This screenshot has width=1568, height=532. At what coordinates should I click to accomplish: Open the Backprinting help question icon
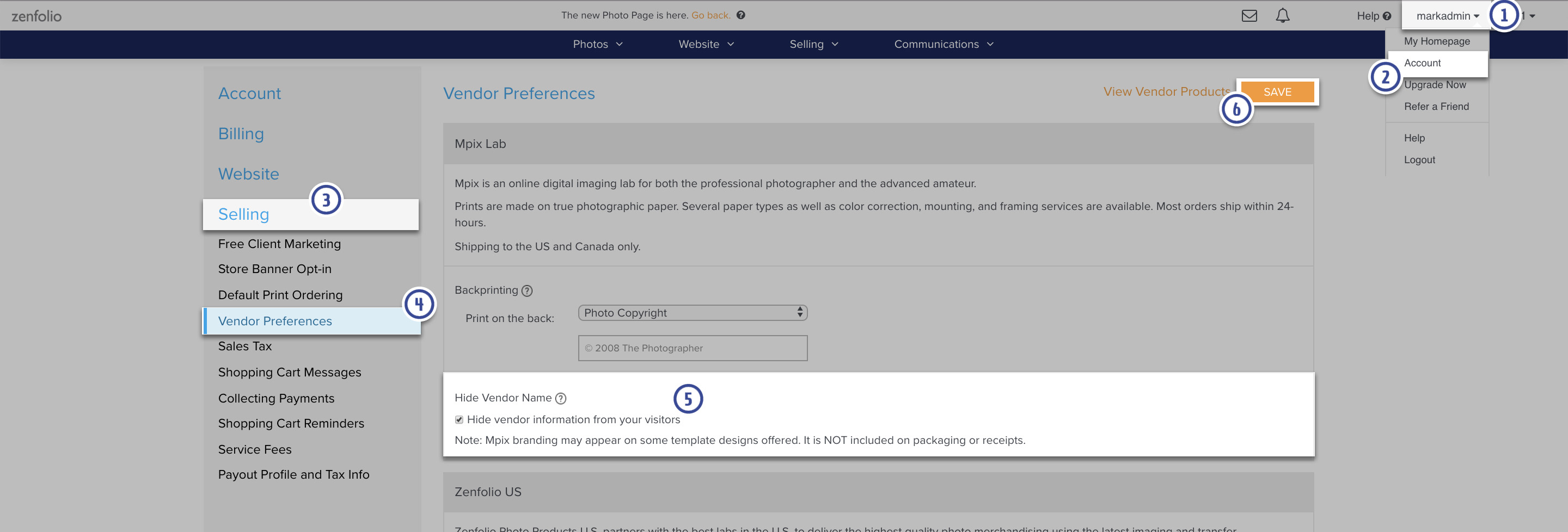click(527, 290)
